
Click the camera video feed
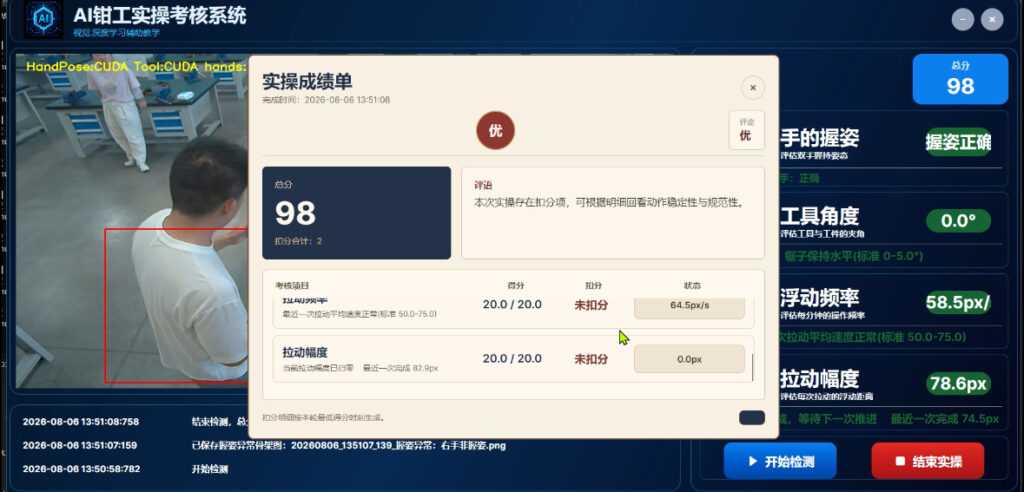pos(132,222)
